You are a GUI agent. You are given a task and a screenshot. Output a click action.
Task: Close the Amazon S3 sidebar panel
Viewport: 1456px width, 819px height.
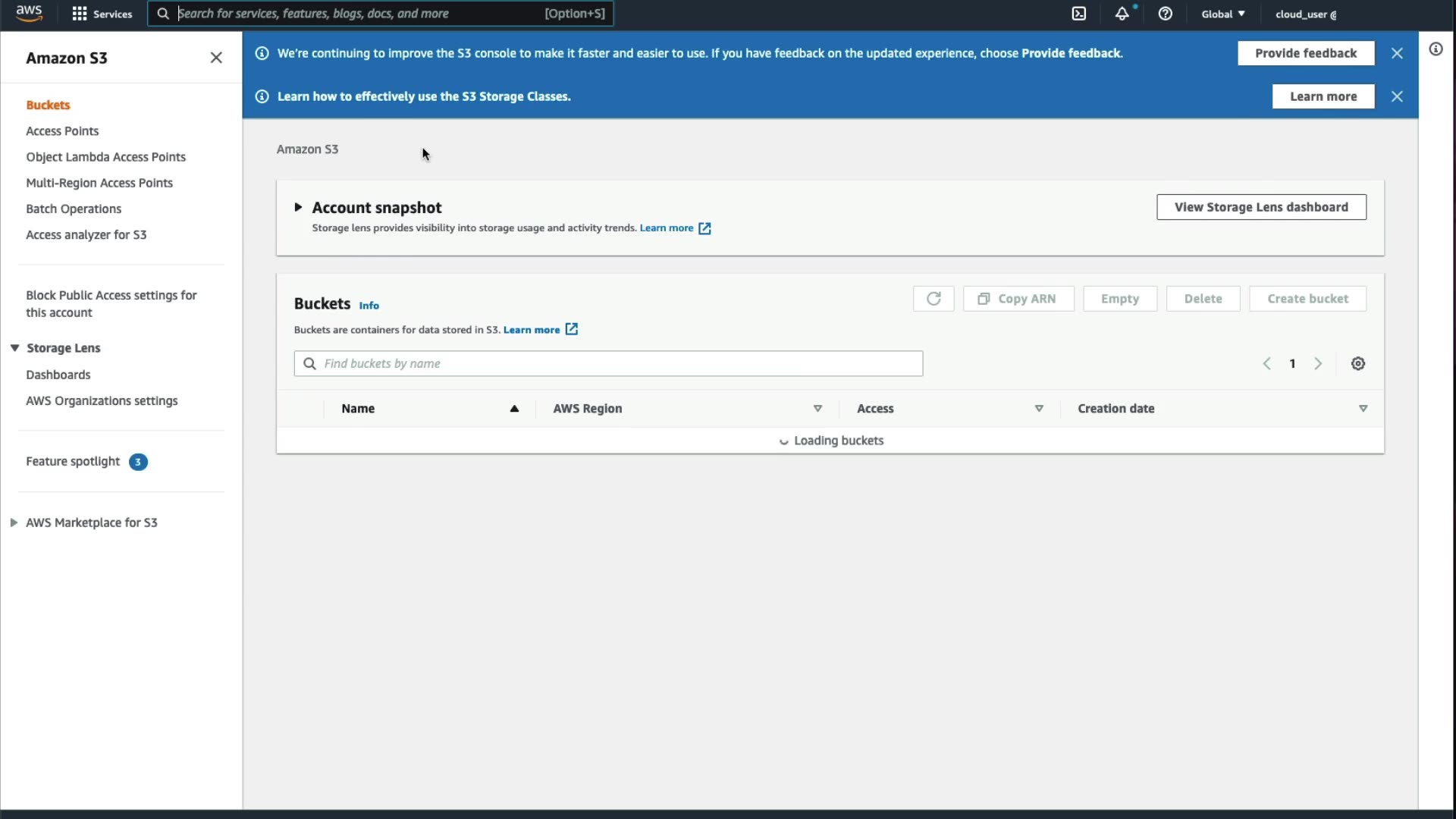pyautogui.click(x=216, y=58)
